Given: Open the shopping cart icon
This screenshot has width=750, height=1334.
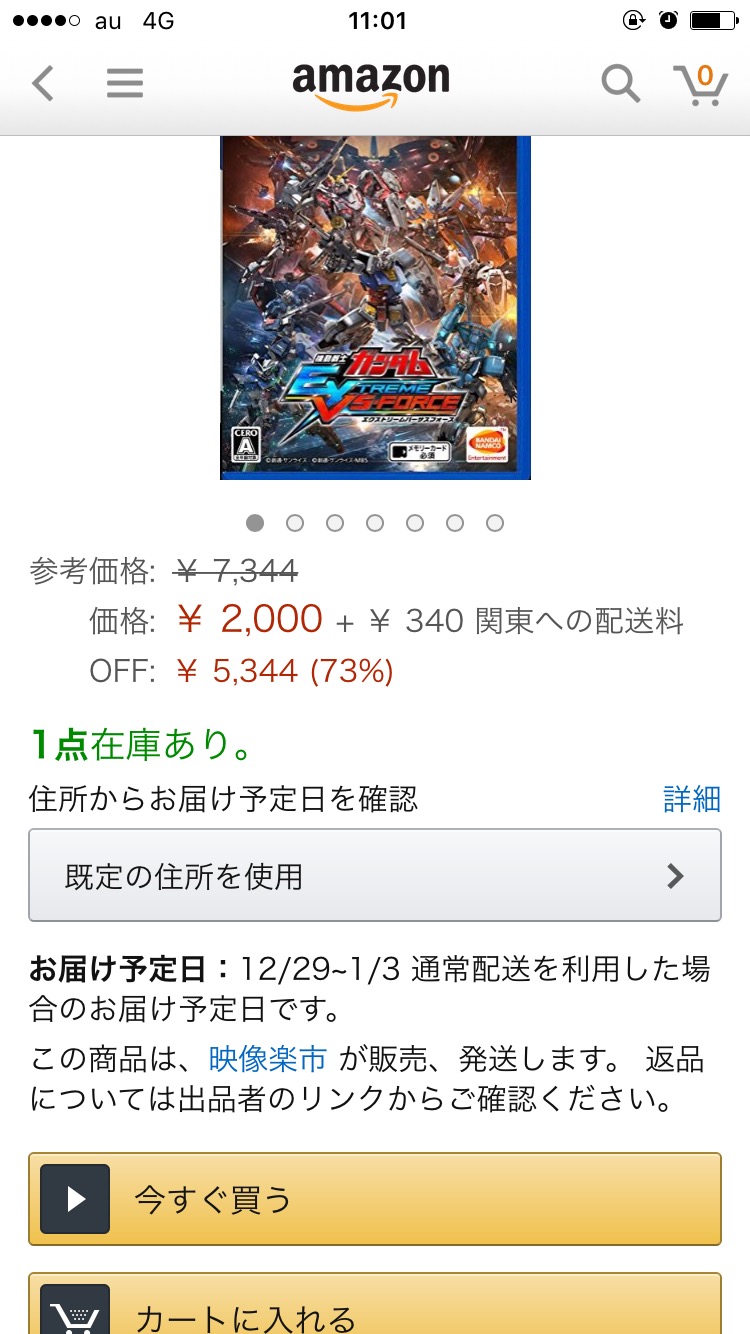Looking at the screenshot, I should 699,84.
